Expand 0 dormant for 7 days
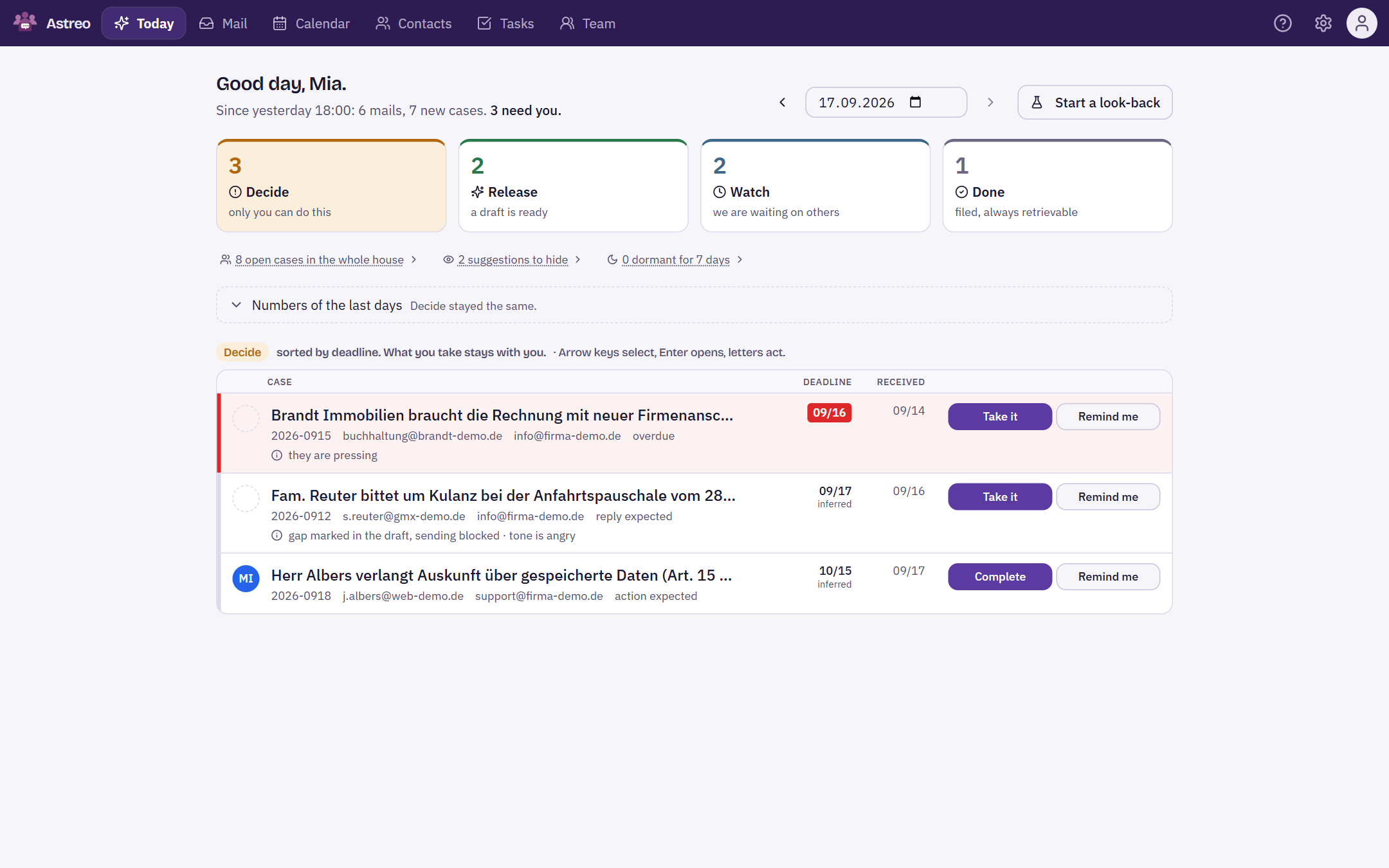1389x868 pixels. pos(675,260)
